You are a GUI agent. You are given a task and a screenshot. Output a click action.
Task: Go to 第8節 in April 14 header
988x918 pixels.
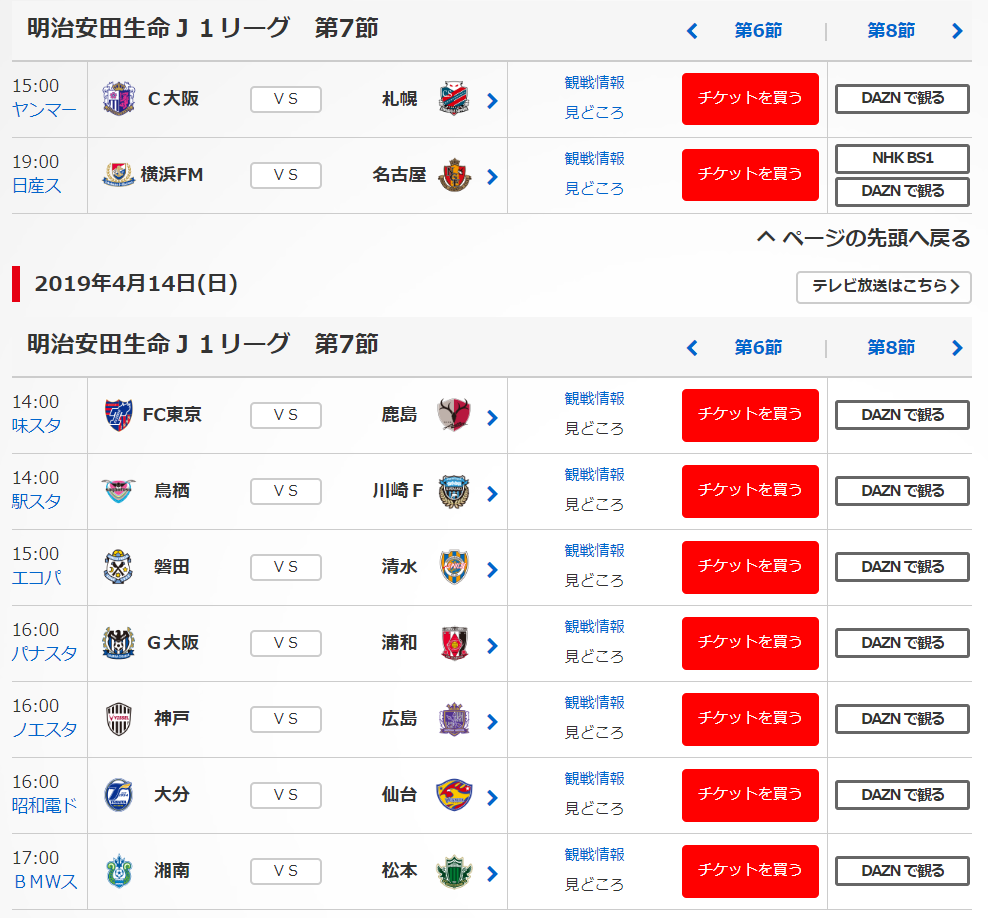pyautogui.click(x=891, y=347)
